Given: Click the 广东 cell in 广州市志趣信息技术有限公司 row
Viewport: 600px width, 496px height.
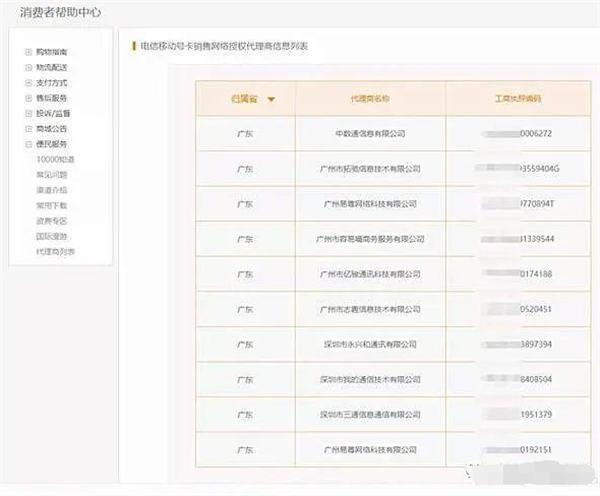Looking at the screenshot, I should click(x=245, y=310).
